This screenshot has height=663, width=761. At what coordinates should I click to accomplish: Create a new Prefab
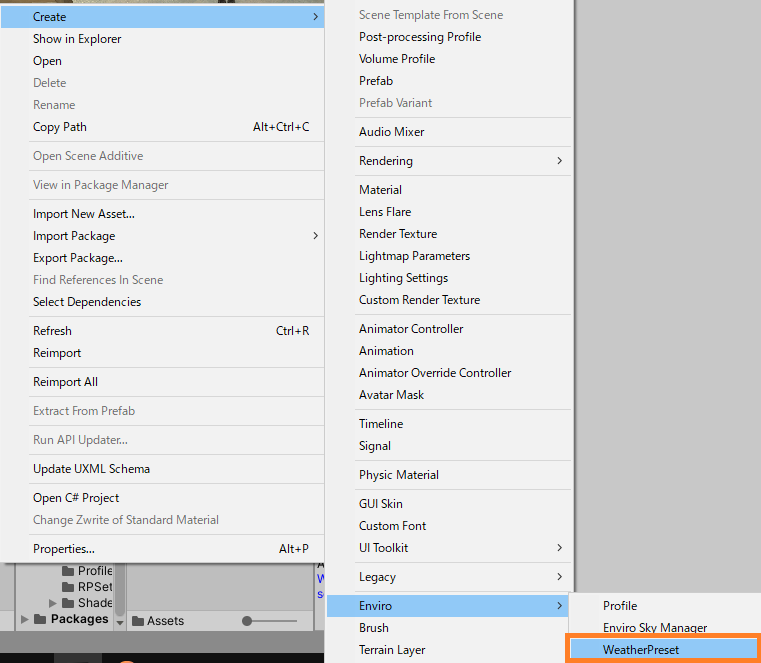pyautogui.click(x=449, y=81)
